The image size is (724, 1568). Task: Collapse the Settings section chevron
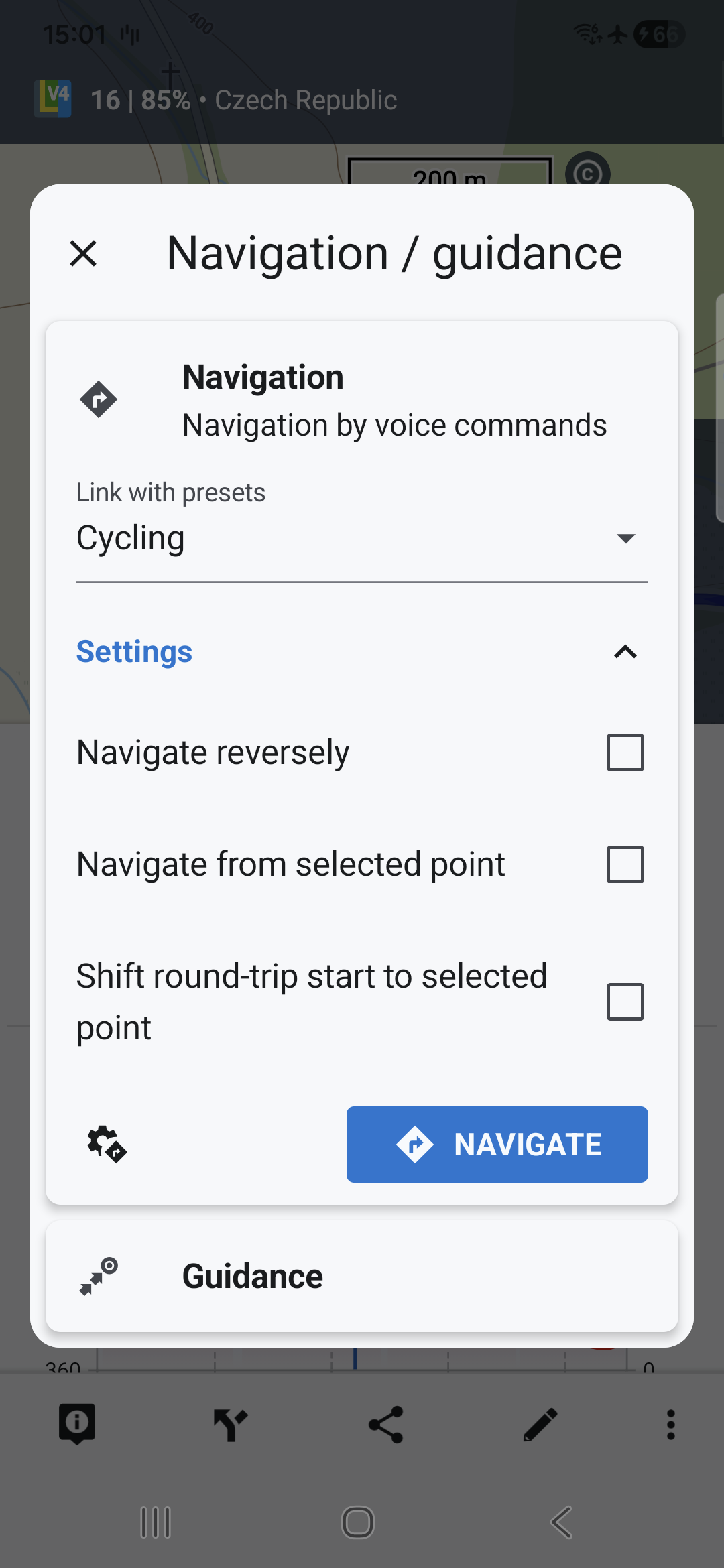coord(625,652)
